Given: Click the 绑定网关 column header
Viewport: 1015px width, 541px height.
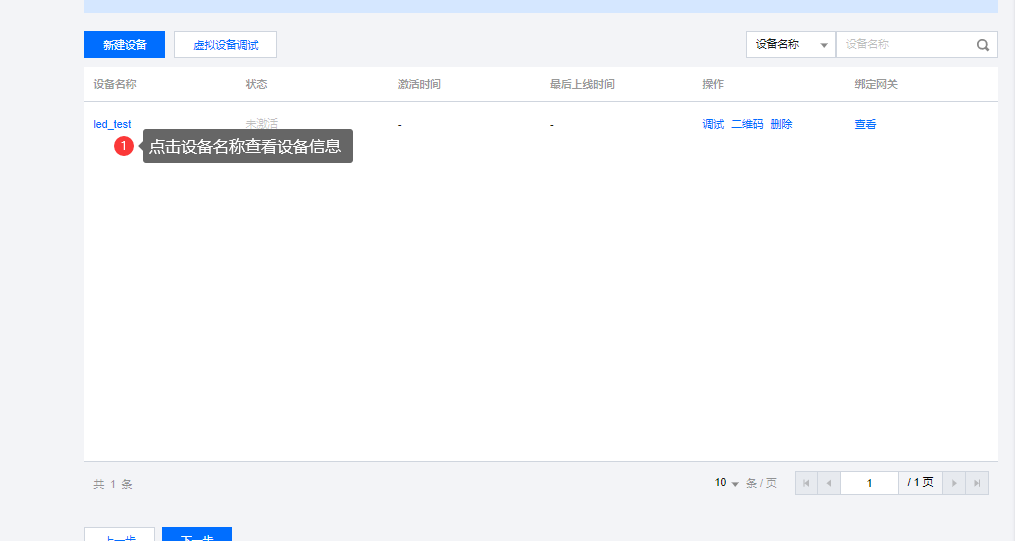Looking at the screenshot, I should click(876, 84).
